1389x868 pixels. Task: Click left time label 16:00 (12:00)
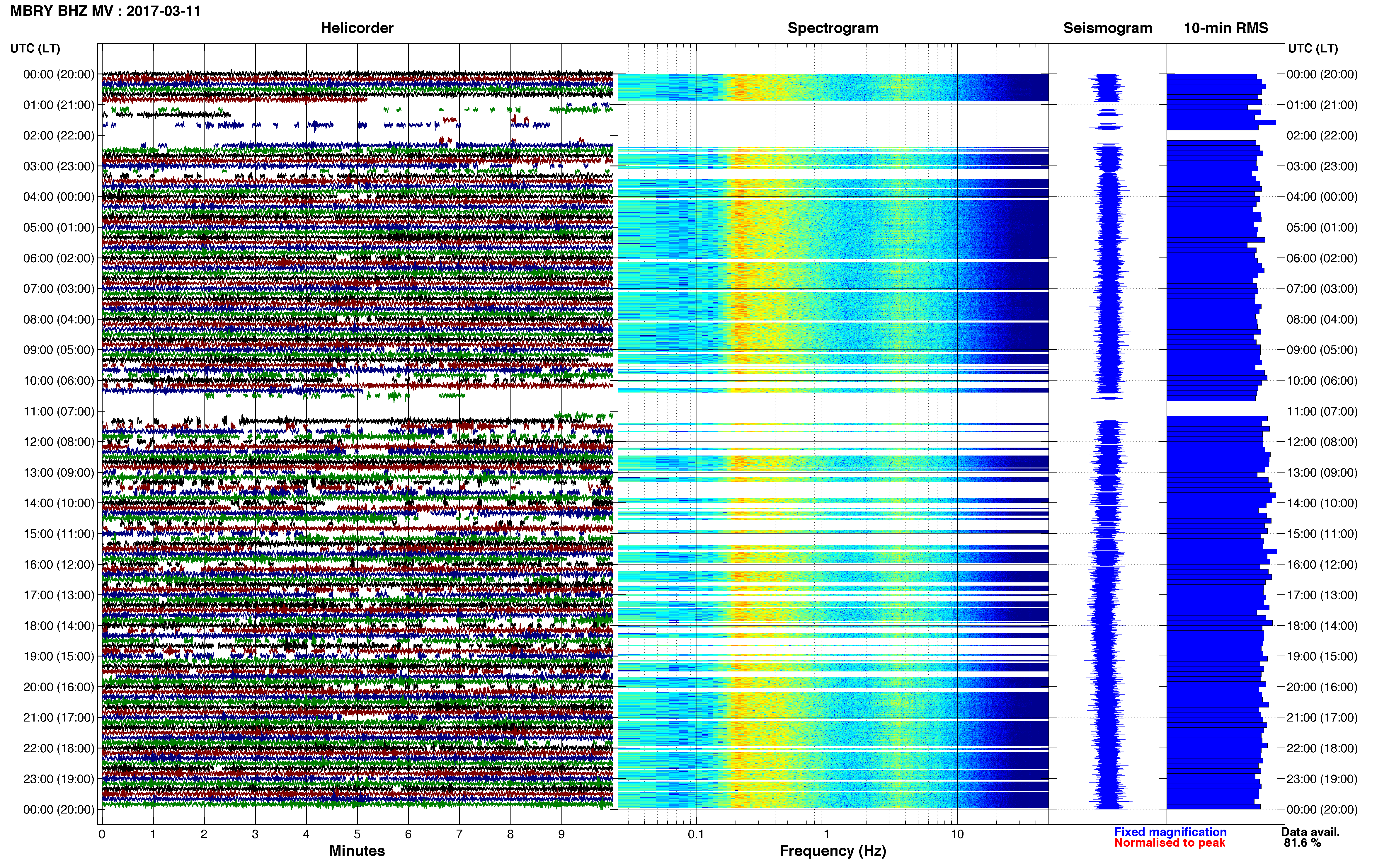[59, 564]
